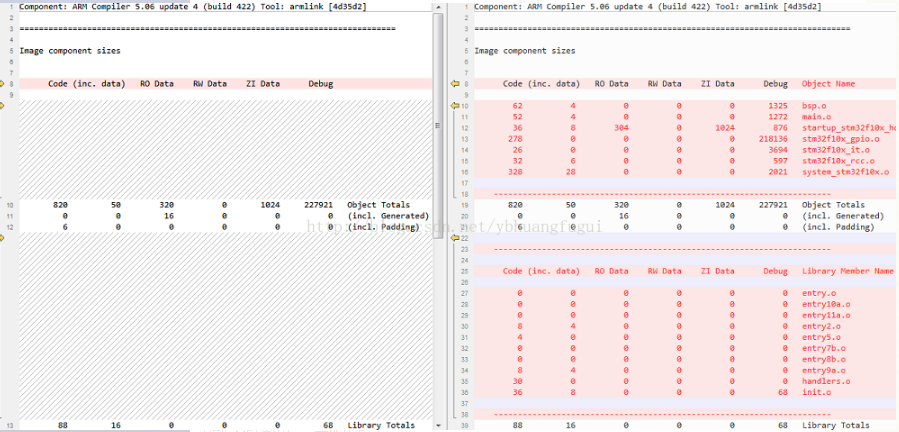
Task: Click the copy-left arrow on right line 8
Action: 455,84
